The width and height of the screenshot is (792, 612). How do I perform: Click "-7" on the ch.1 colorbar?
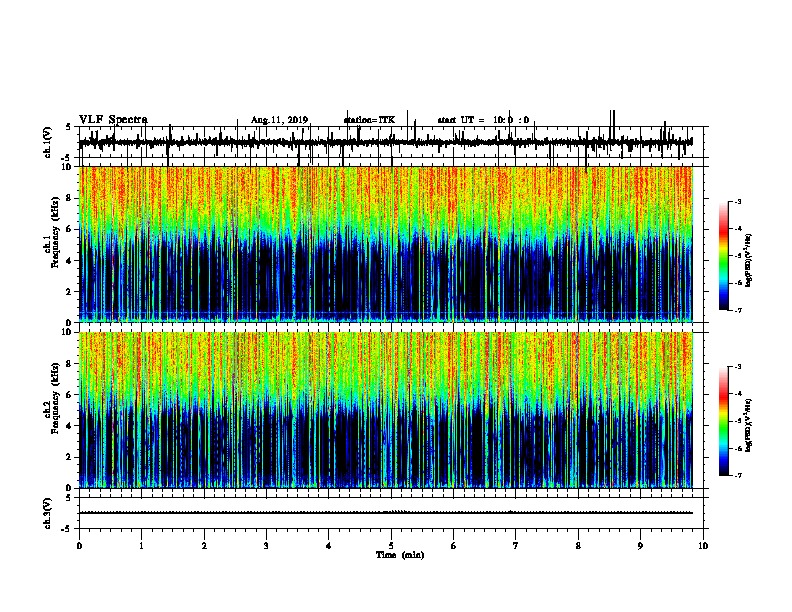738,310
